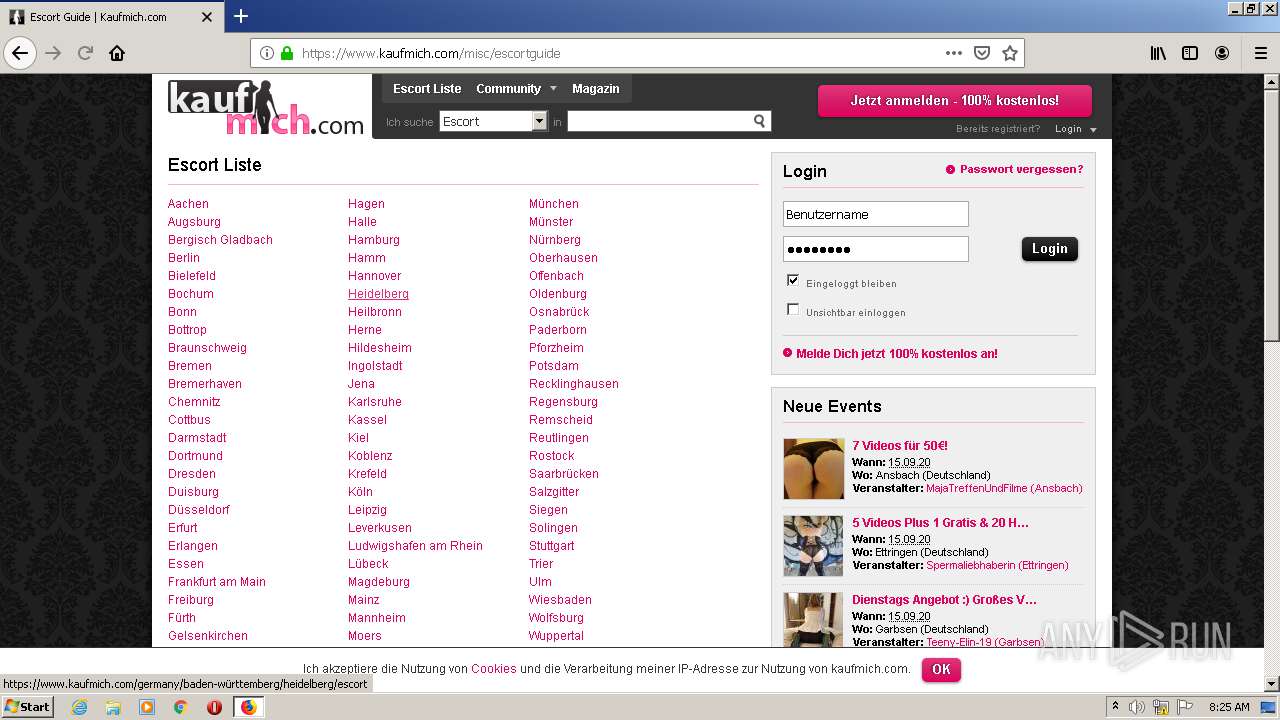
Task: Close the Escort Guide browser tab
Action: click(207, 17)
